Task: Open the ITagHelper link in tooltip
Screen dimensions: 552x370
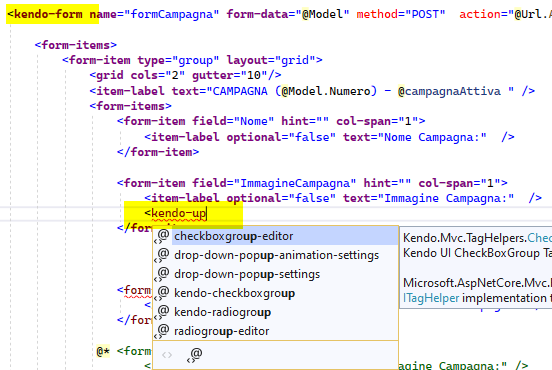Action: point(431,298)
